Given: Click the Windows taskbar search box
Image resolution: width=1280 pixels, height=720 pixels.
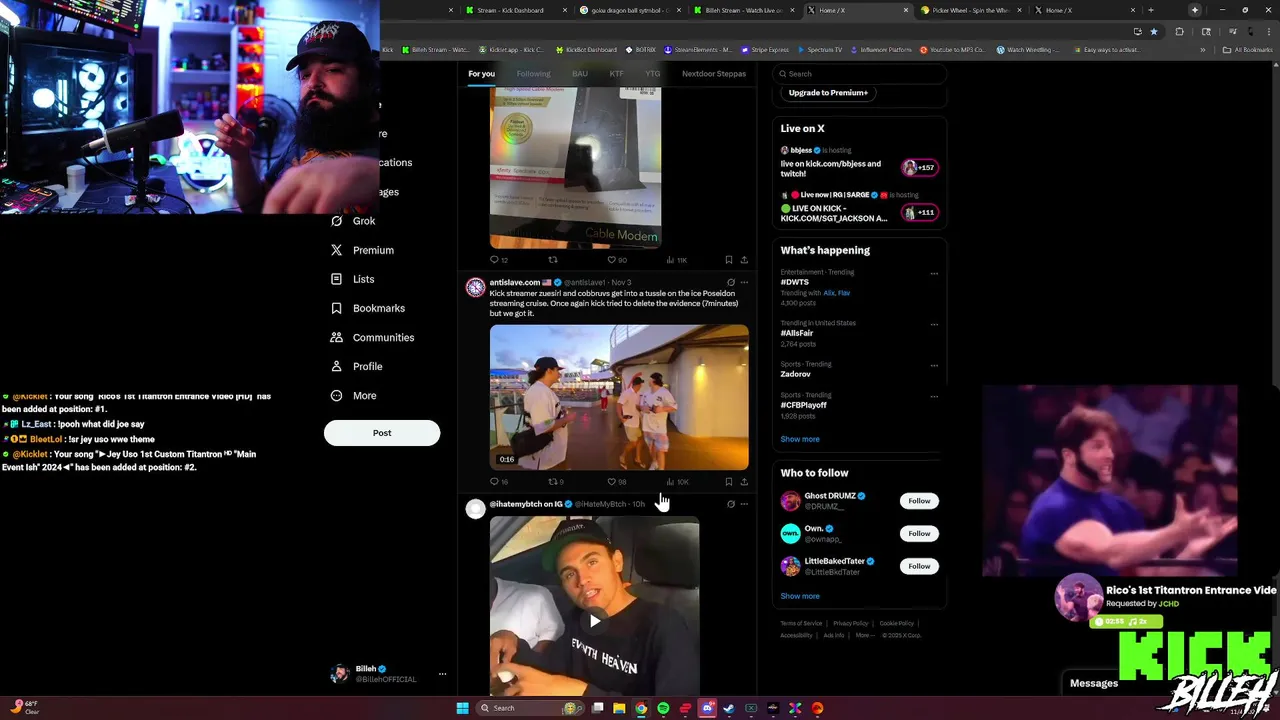Looking at the screenshot, I should (528, 708).
